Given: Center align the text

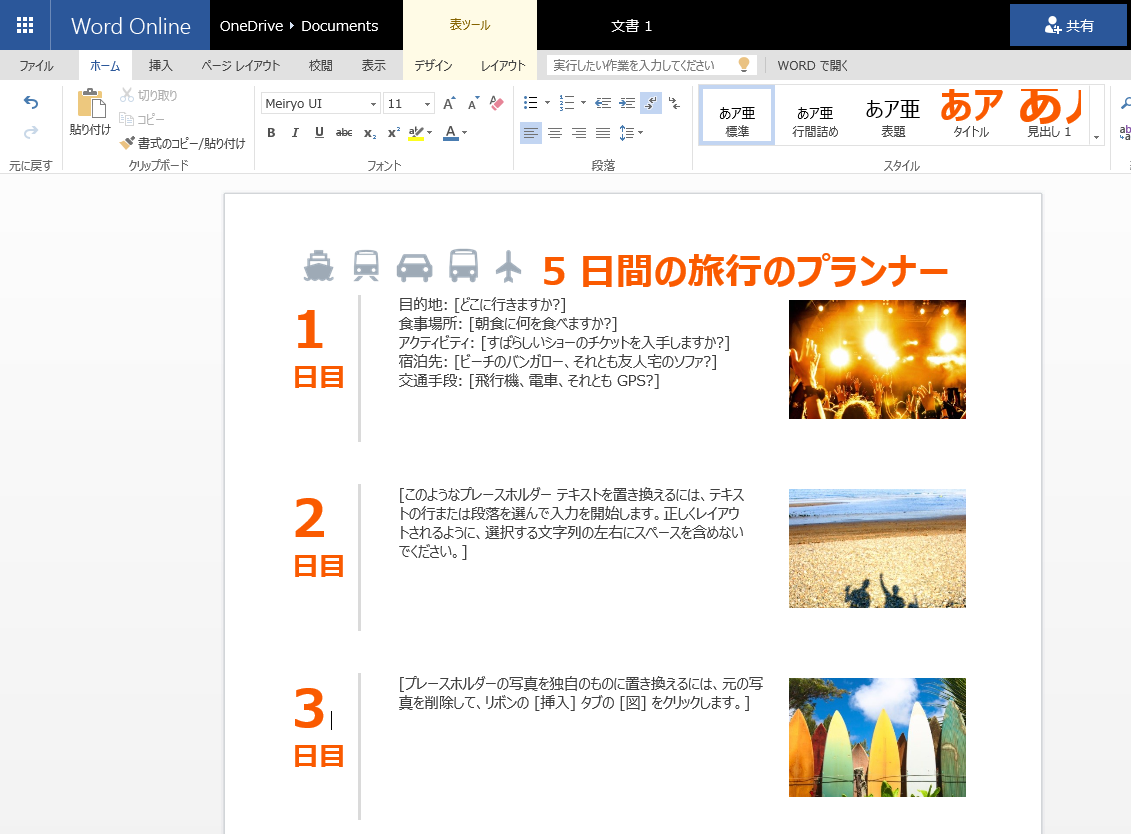Looking at the screenshot, I should click(x=555, y=133).
